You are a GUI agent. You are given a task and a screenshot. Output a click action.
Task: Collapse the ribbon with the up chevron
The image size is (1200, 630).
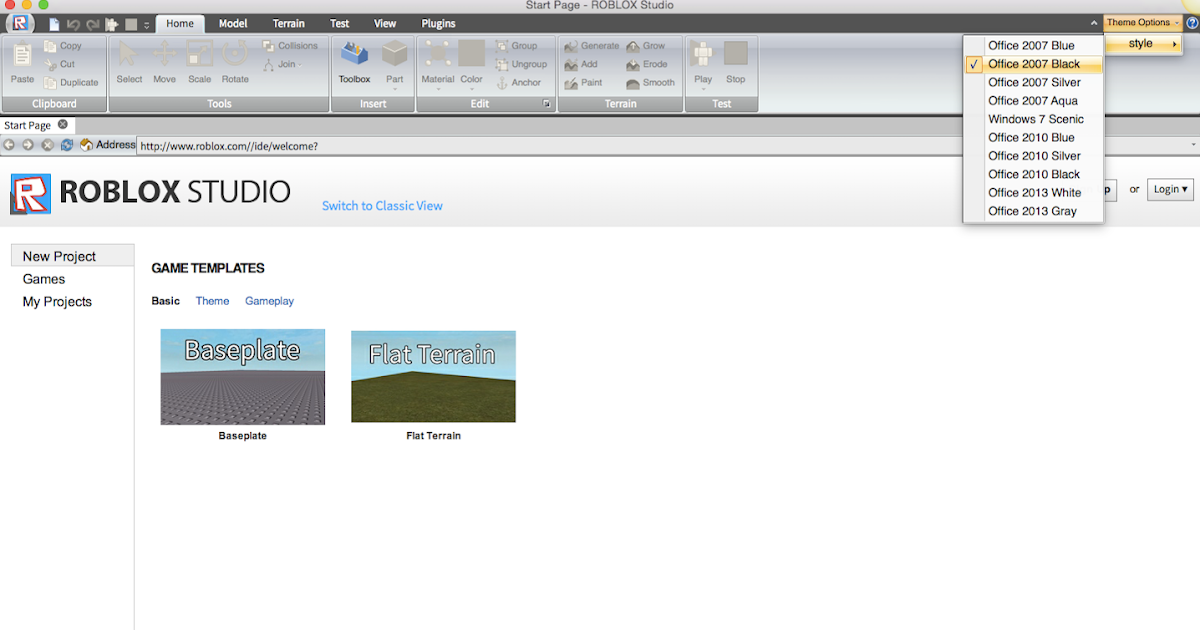tap(1094, 23)
